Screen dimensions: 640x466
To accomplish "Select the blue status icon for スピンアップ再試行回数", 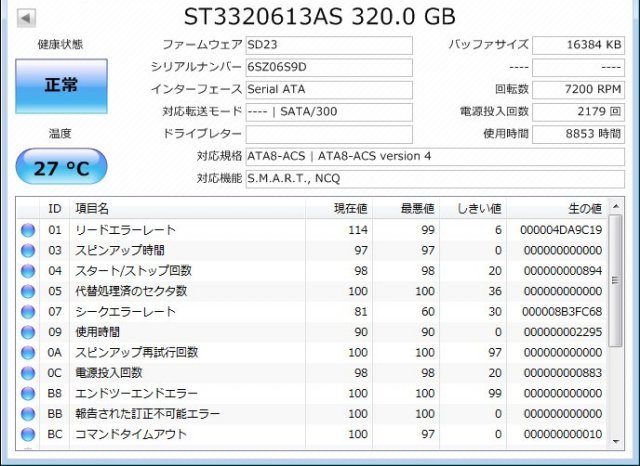I will point(28,353).
